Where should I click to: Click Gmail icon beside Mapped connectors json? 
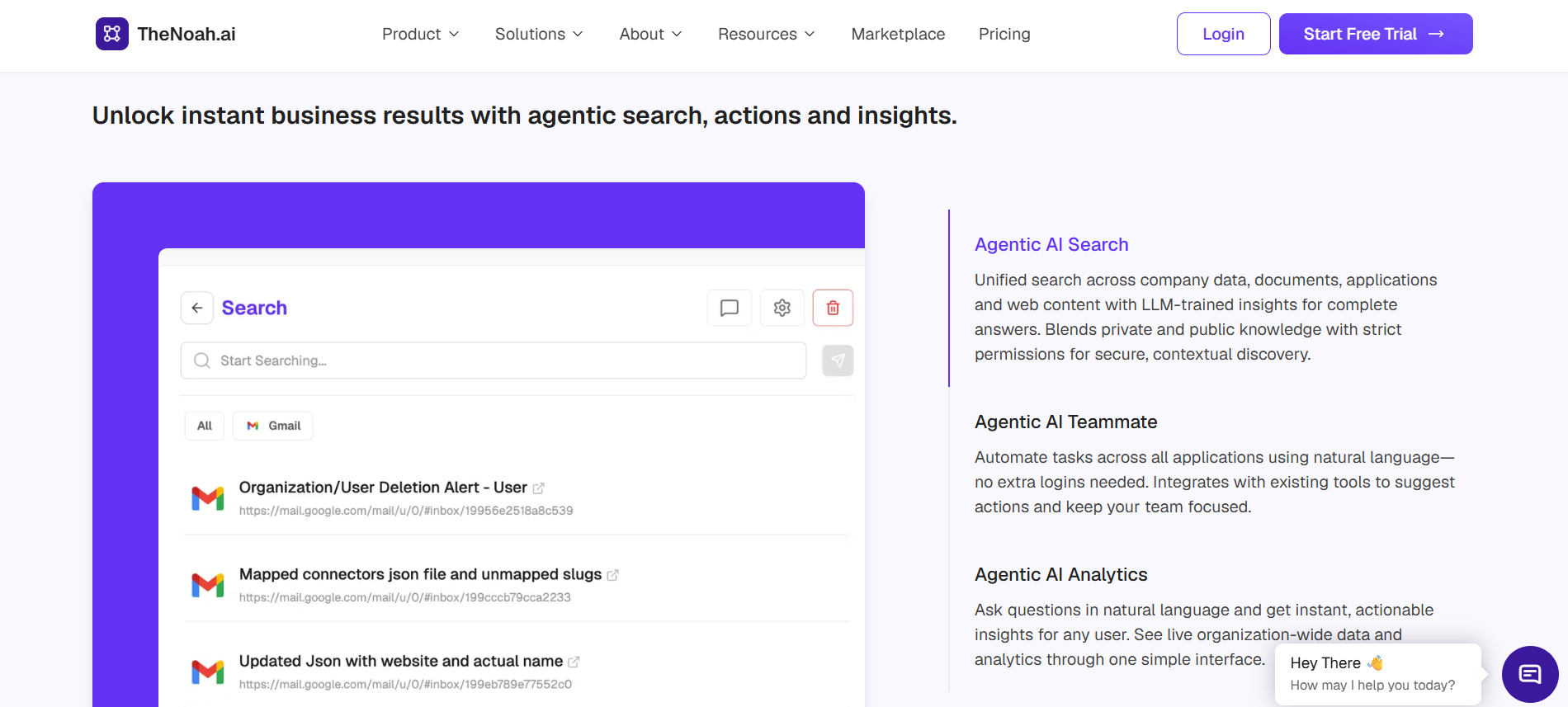tap(208, 585)
